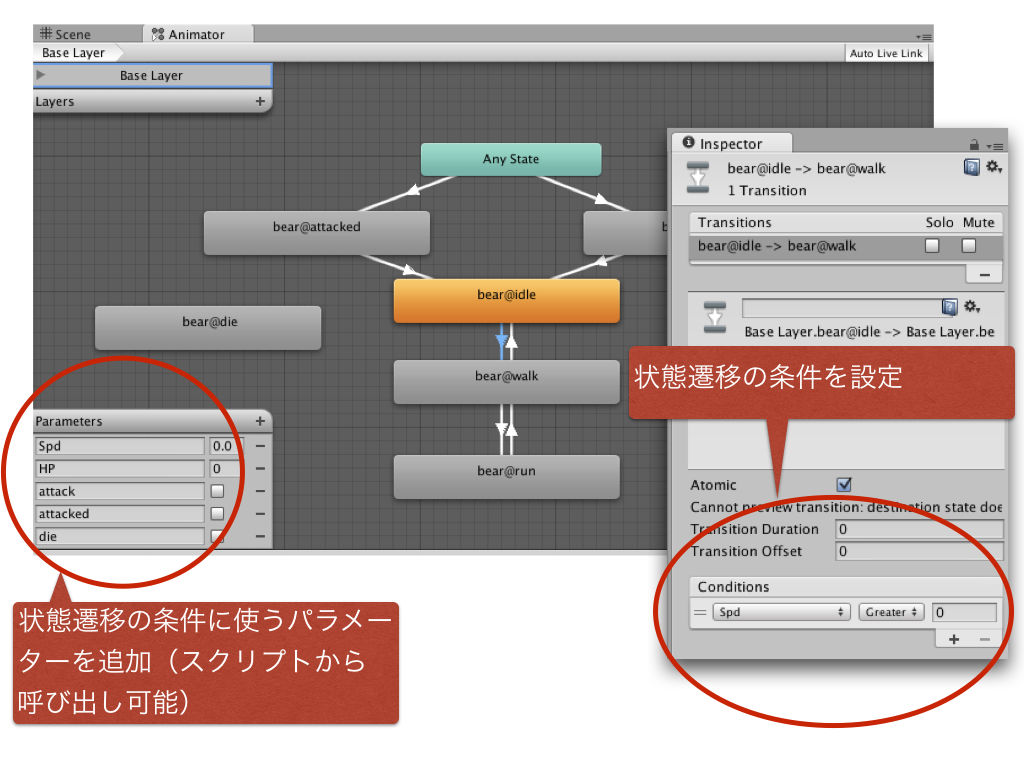The image size is (1024, 768).
Task: Toggle the attack parameter checkbox
Action: click(x=217, y=491)
